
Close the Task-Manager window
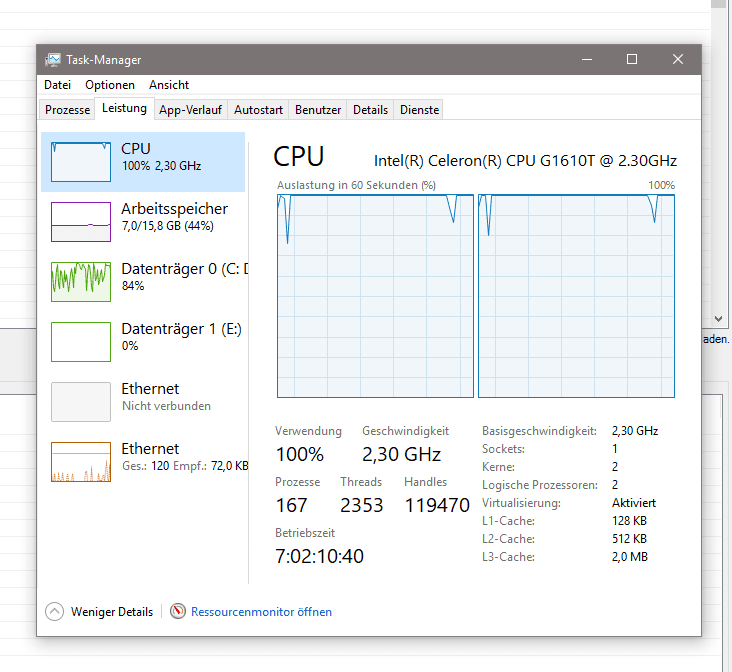pos(678,59)
